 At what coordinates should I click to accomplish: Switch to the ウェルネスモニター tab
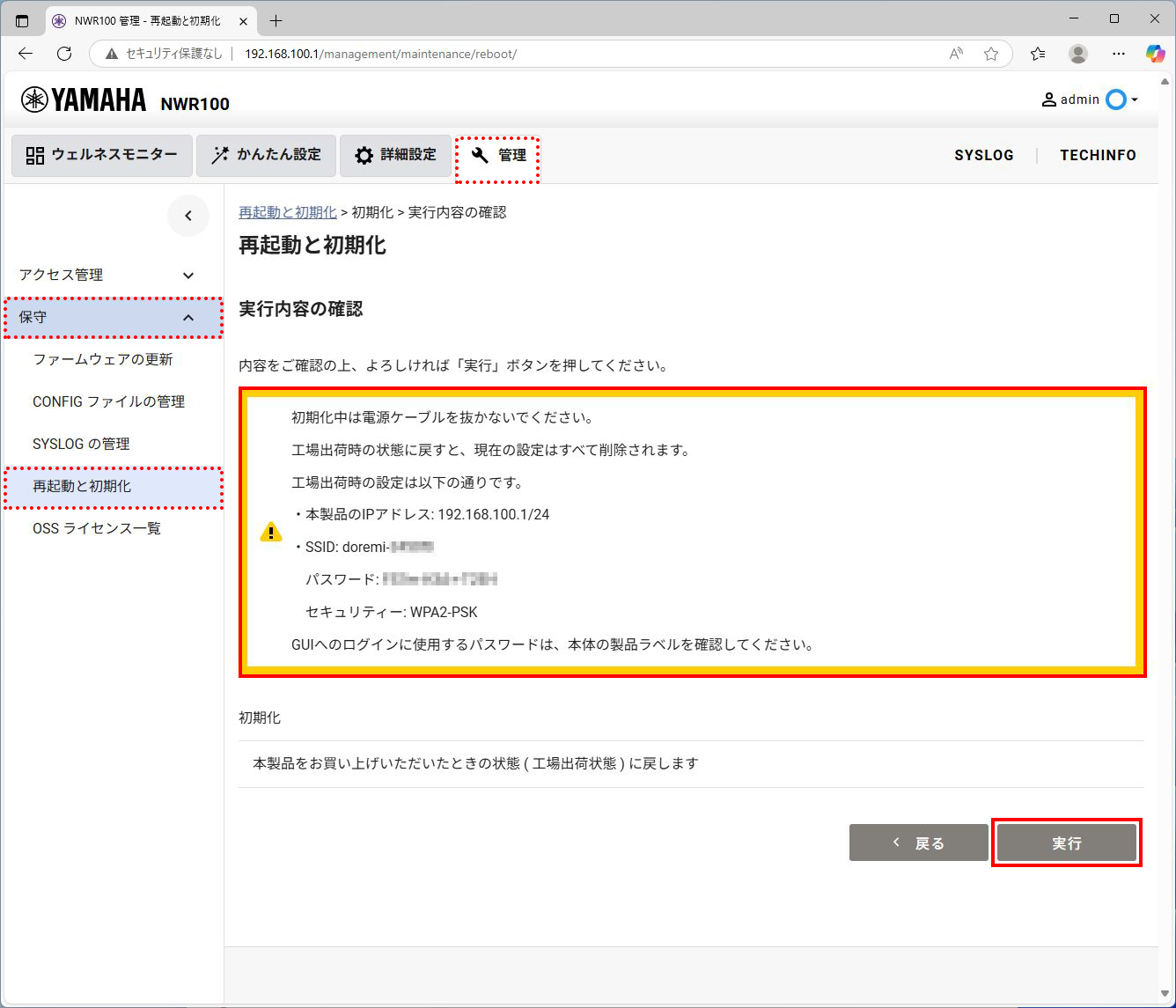102,155
